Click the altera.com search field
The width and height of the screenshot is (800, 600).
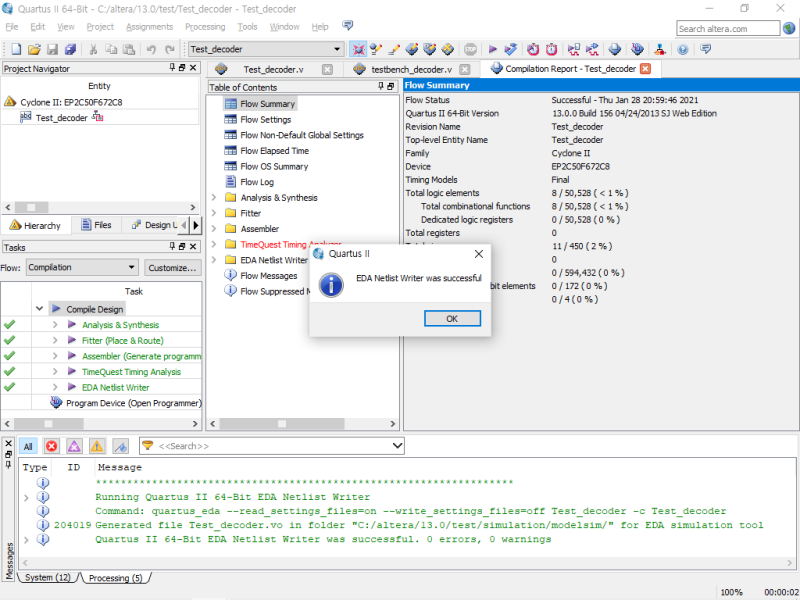pos(730,28)
